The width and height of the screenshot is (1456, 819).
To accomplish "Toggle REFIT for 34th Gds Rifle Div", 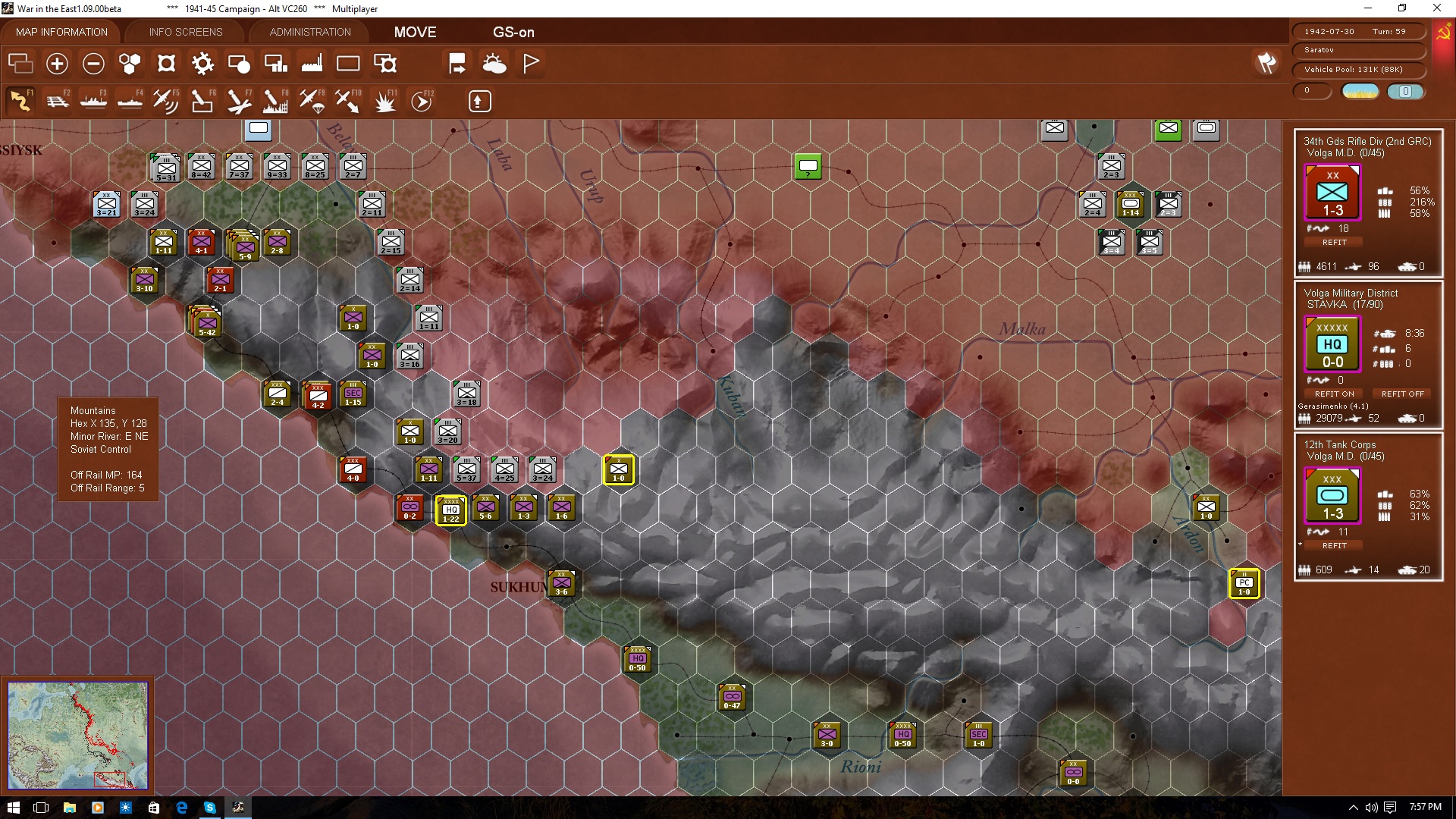I will [x=1335, y=242].
